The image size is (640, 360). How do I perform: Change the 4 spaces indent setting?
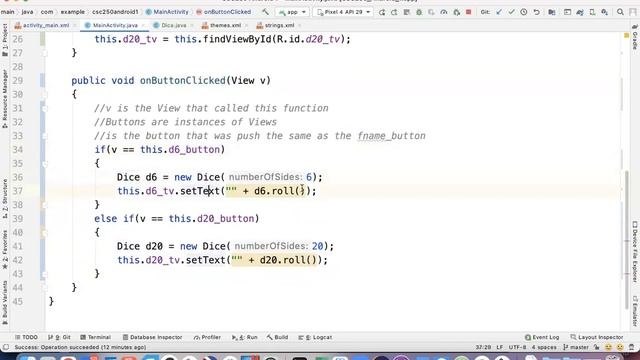point(544,347)
